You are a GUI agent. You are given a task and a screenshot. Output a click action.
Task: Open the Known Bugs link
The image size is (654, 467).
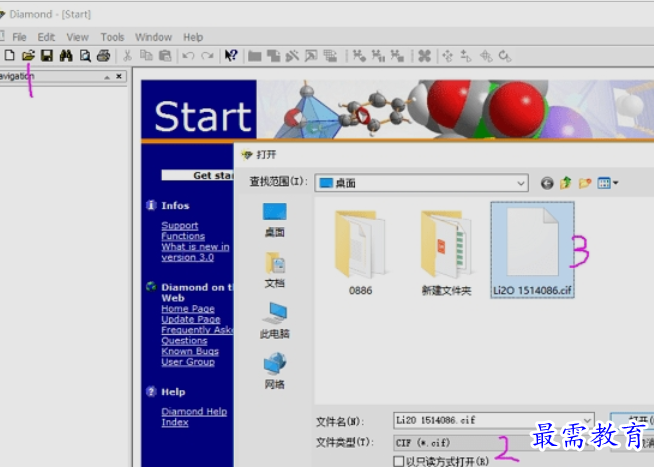tap(190, 351)
